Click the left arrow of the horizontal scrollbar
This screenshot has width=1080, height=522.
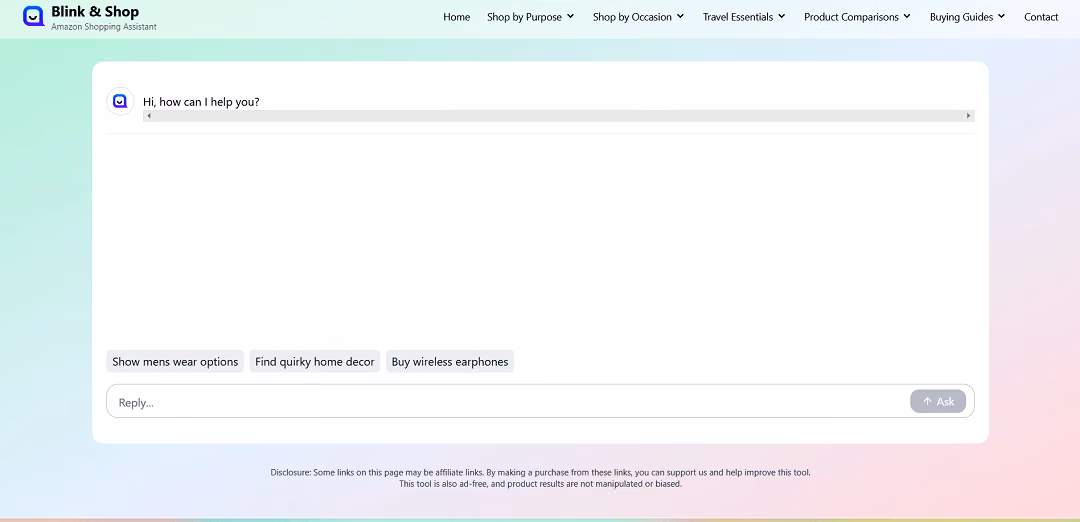(x=149, y=116)
